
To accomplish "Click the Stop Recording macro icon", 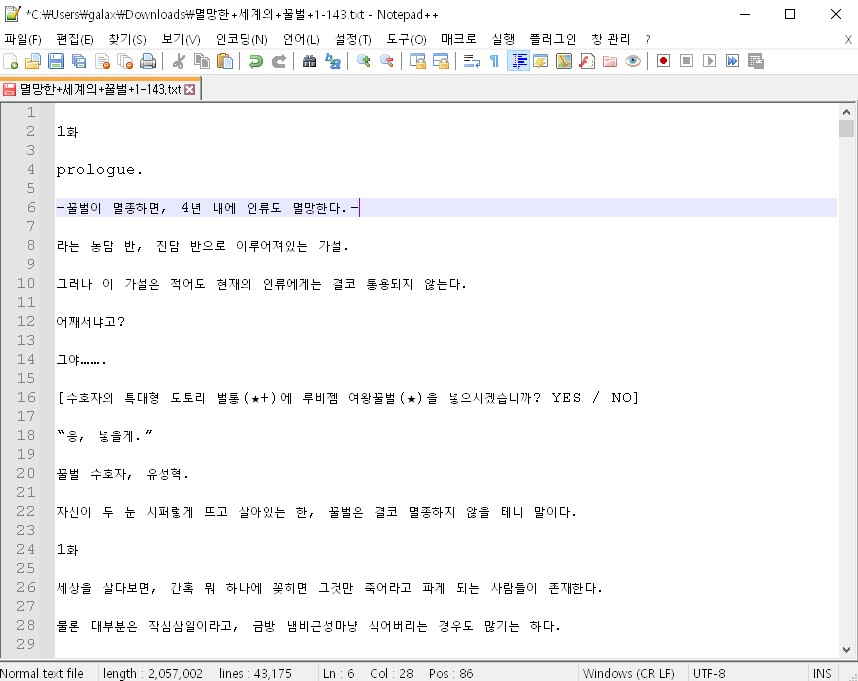I will 686,61.
